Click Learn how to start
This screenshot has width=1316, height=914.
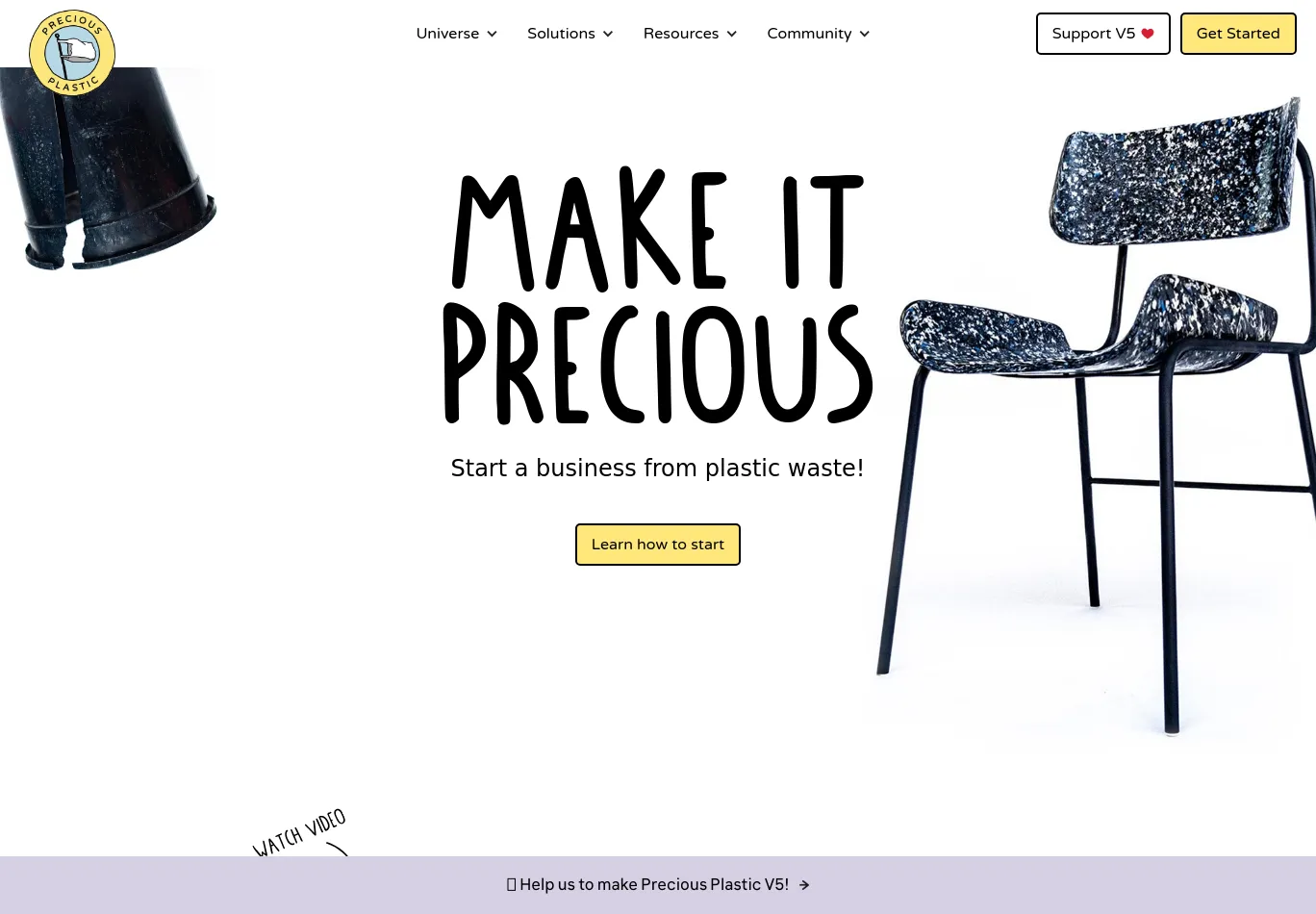pos(658,545)
